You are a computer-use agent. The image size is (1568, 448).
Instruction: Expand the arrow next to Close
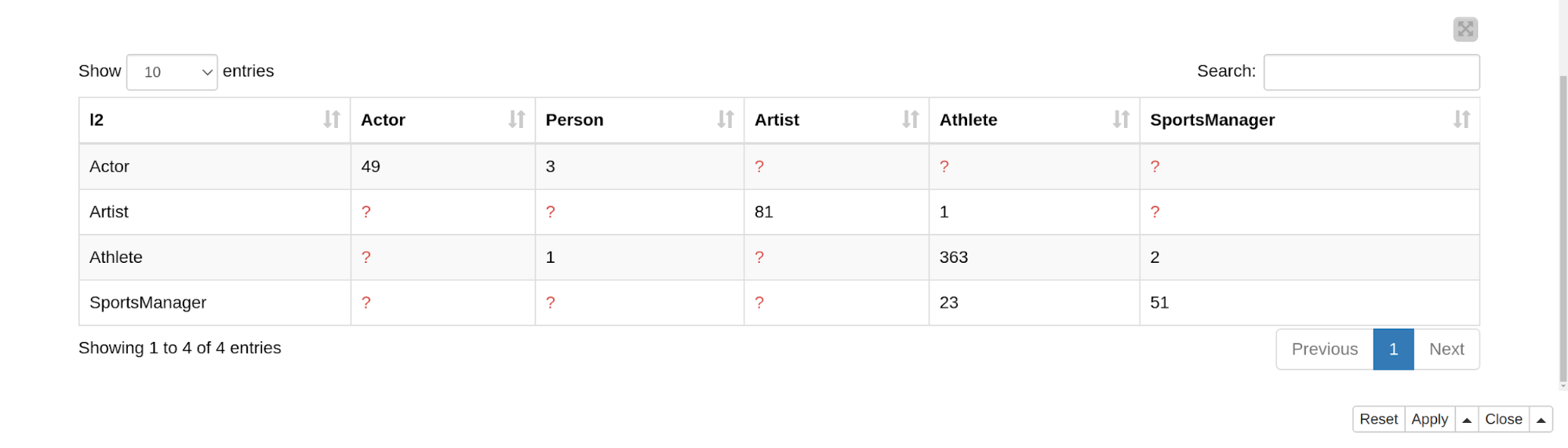pos(1541,420)
